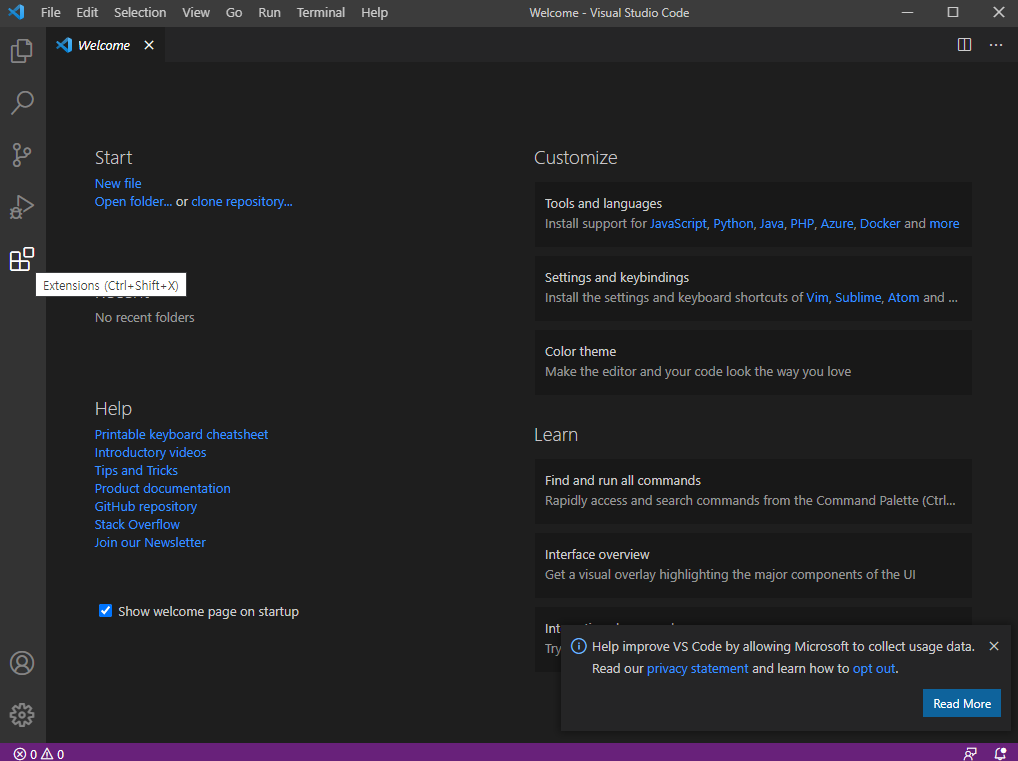The width and height of the screenshot is (1018, 761).
Task: Open the Interface overview card
Action: point(753,565)
